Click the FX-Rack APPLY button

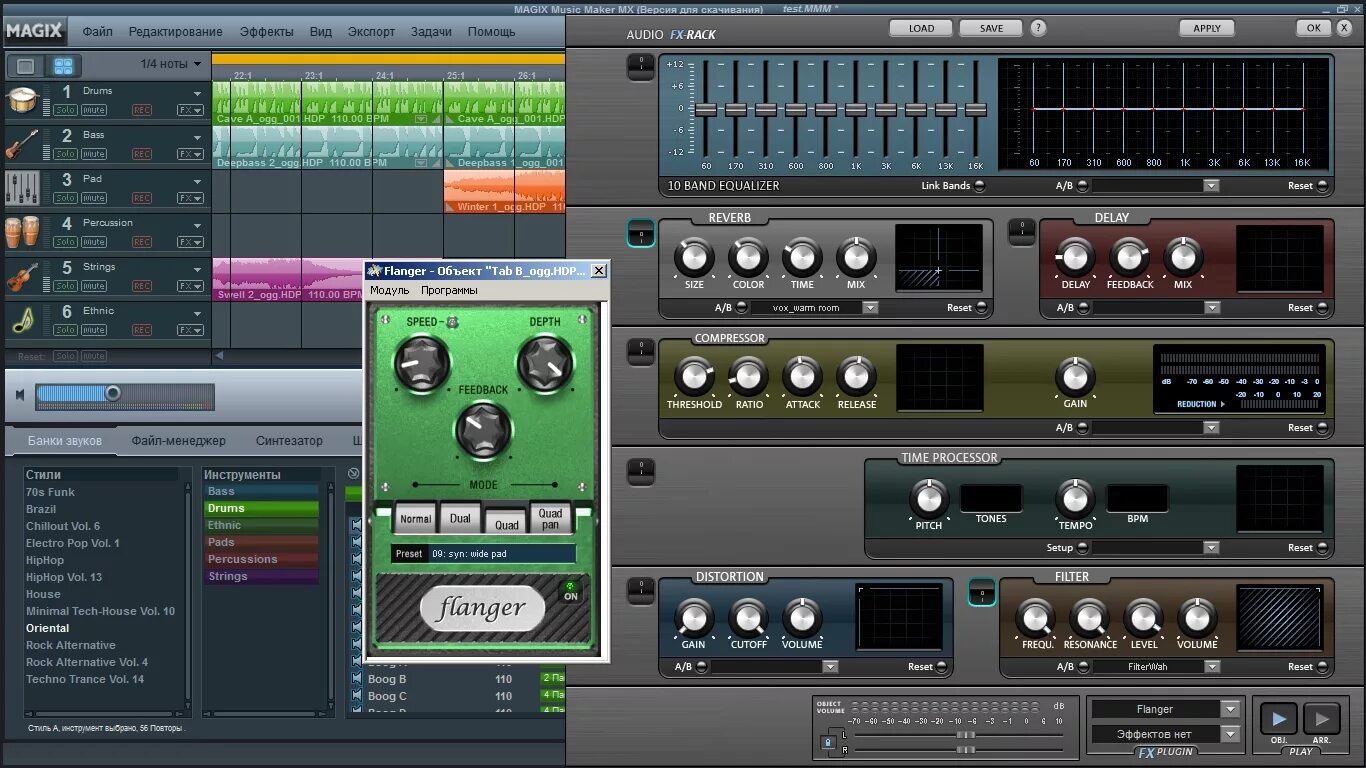[x=1207, y=28]
